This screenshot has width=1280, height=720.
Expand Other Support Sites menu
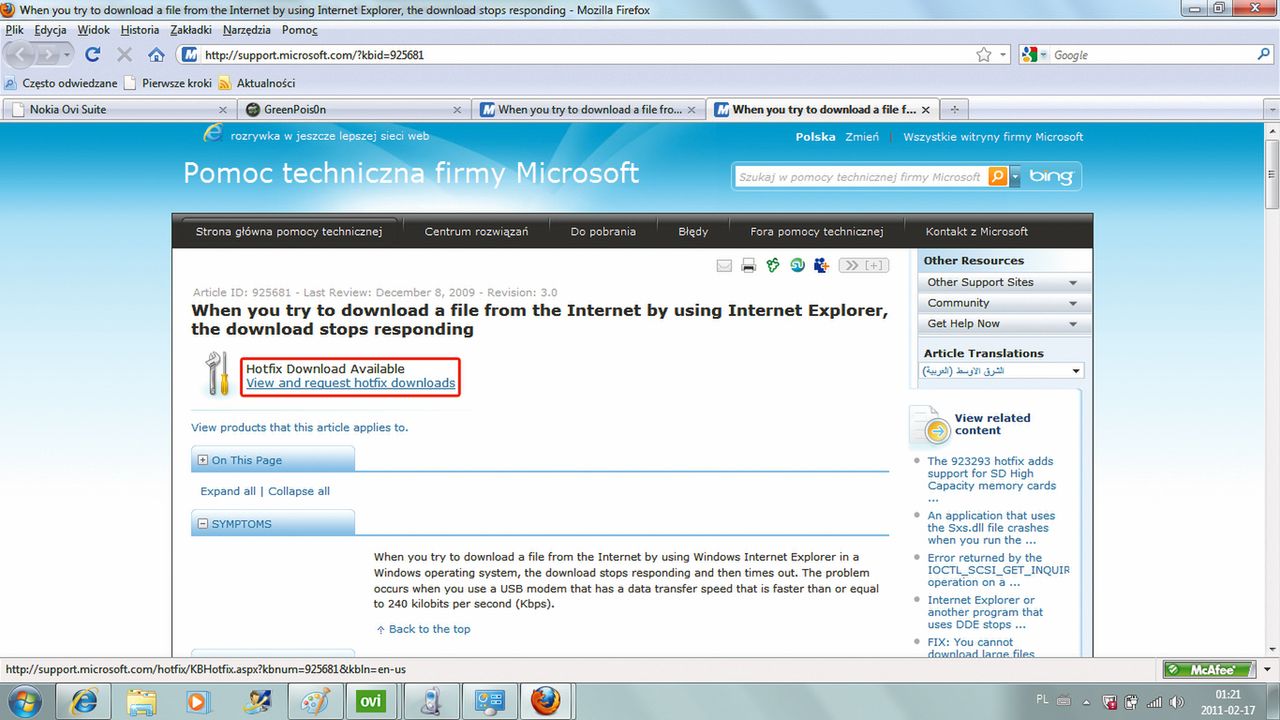pyautogui.click(x=1004, y=282)
